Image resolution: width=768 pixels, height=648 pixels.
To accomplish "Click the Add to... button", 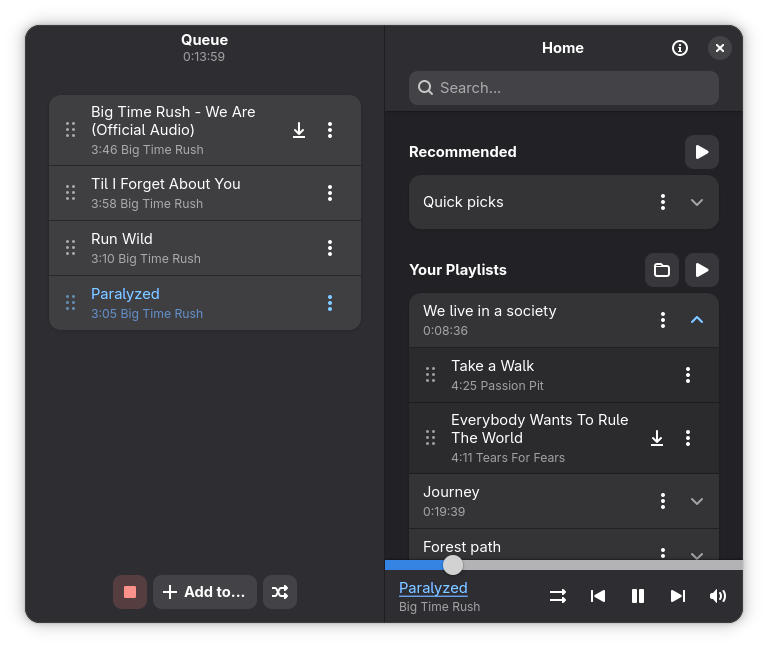I will (x=205, y=592).
